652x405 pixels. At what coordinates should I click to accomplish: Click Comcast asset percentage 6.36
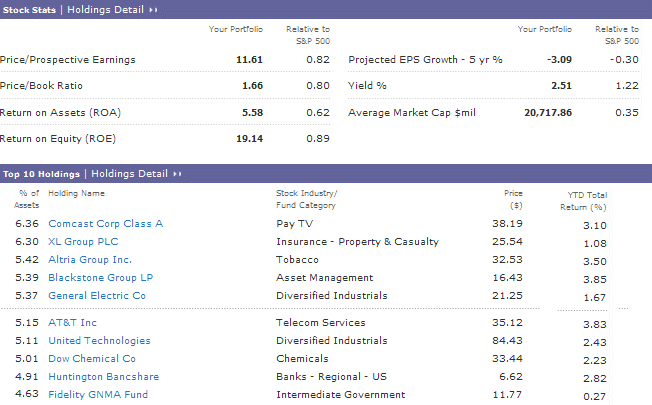coord(27,224)
